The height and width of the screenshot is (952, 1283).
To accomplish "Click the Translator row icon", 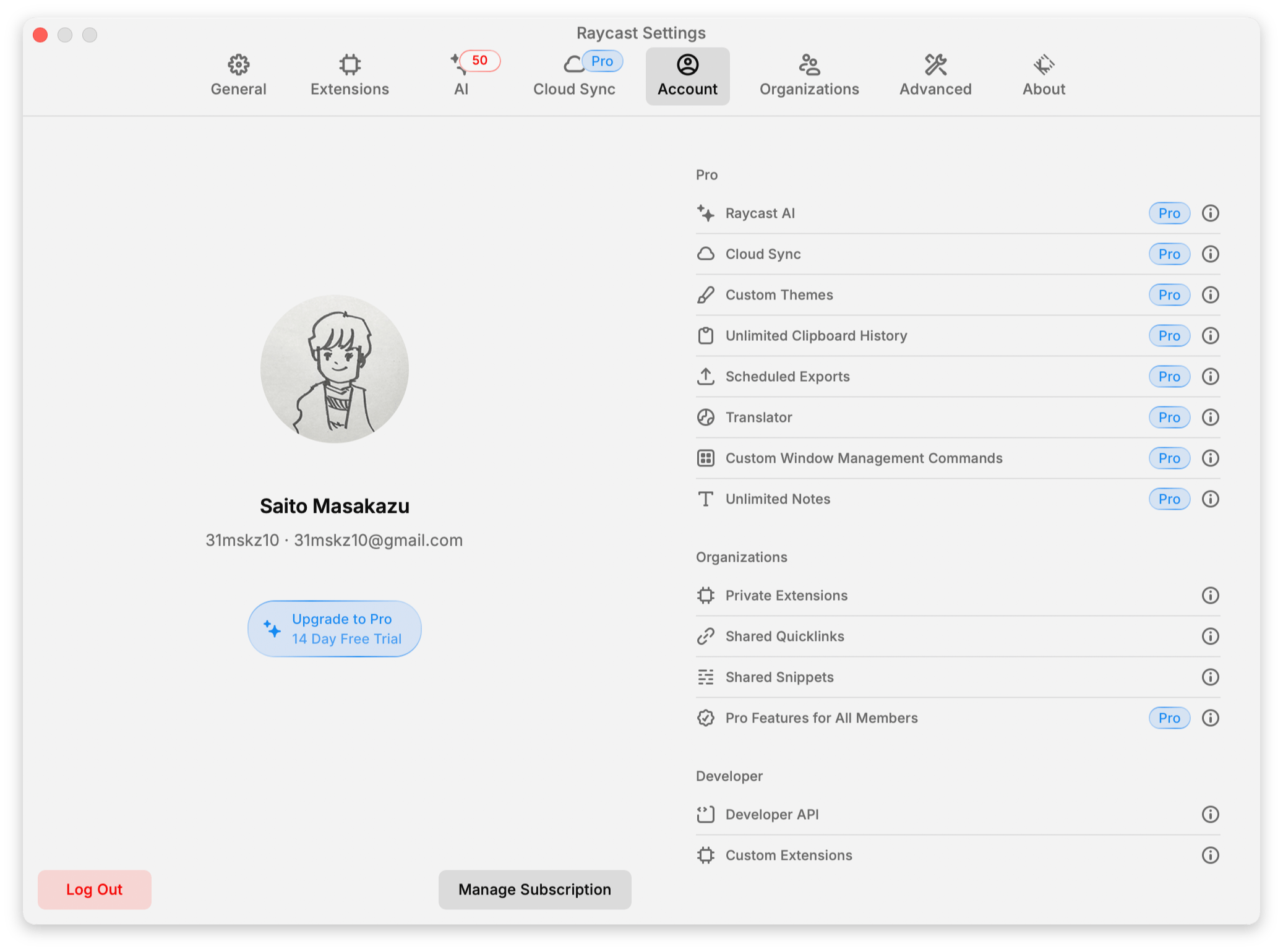I will click(x=706, y=418).
